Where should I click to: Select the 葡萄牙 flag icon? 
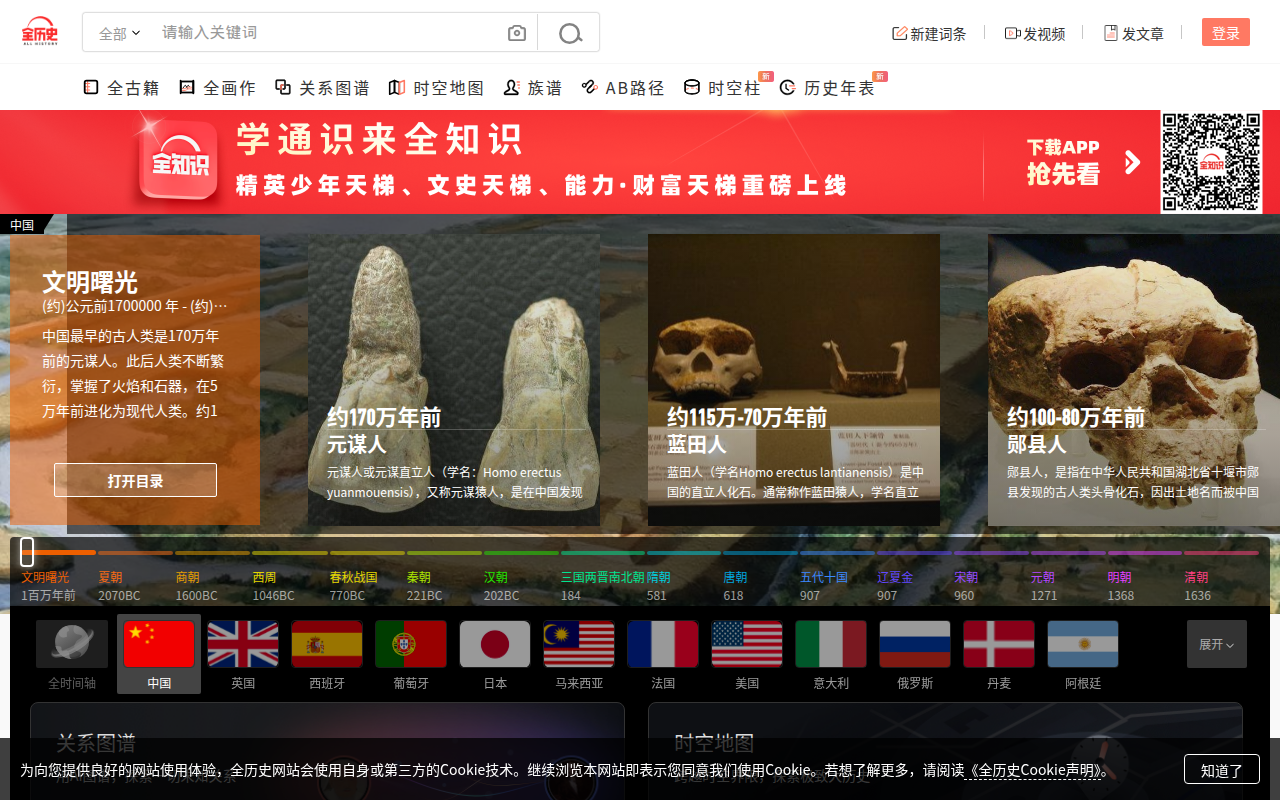pos(411,644)
